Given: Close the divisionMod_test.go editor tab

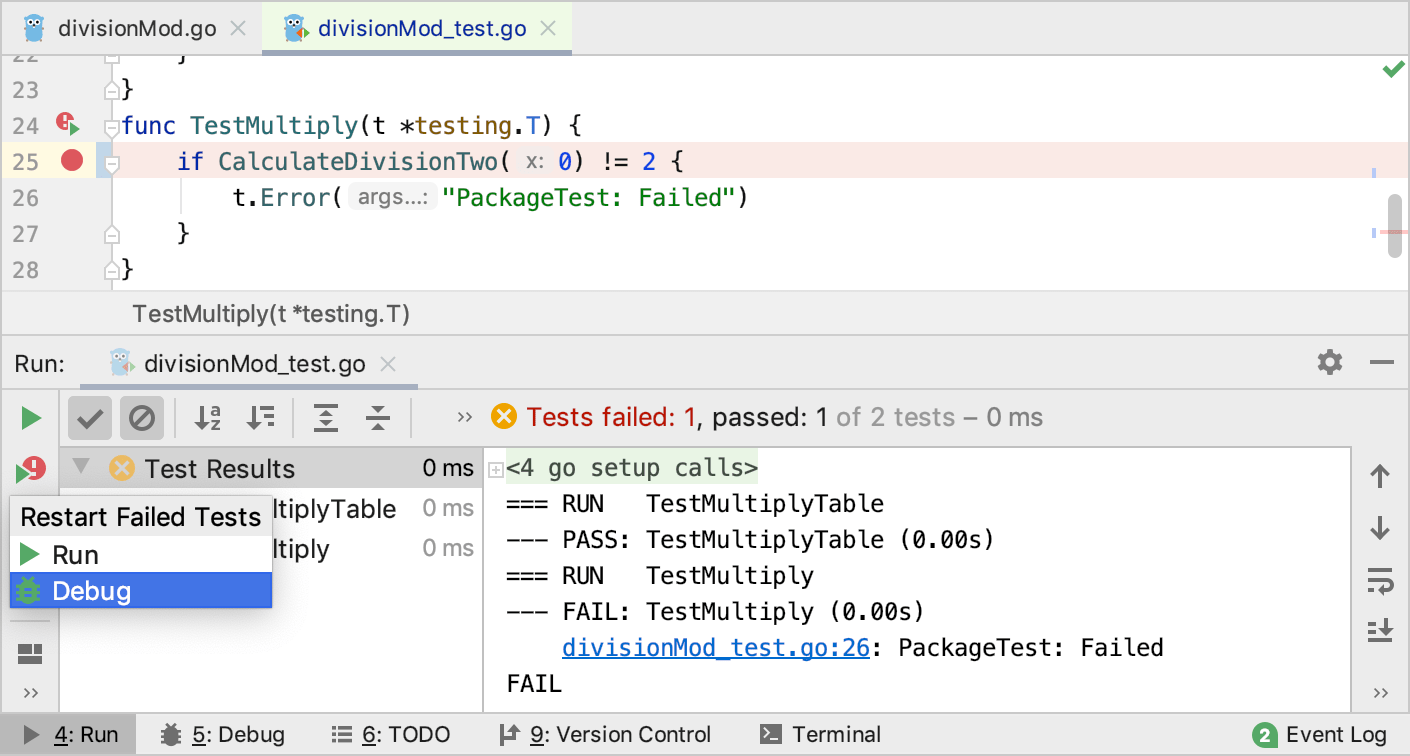Looking at the screenshot, I should (548, 28).
